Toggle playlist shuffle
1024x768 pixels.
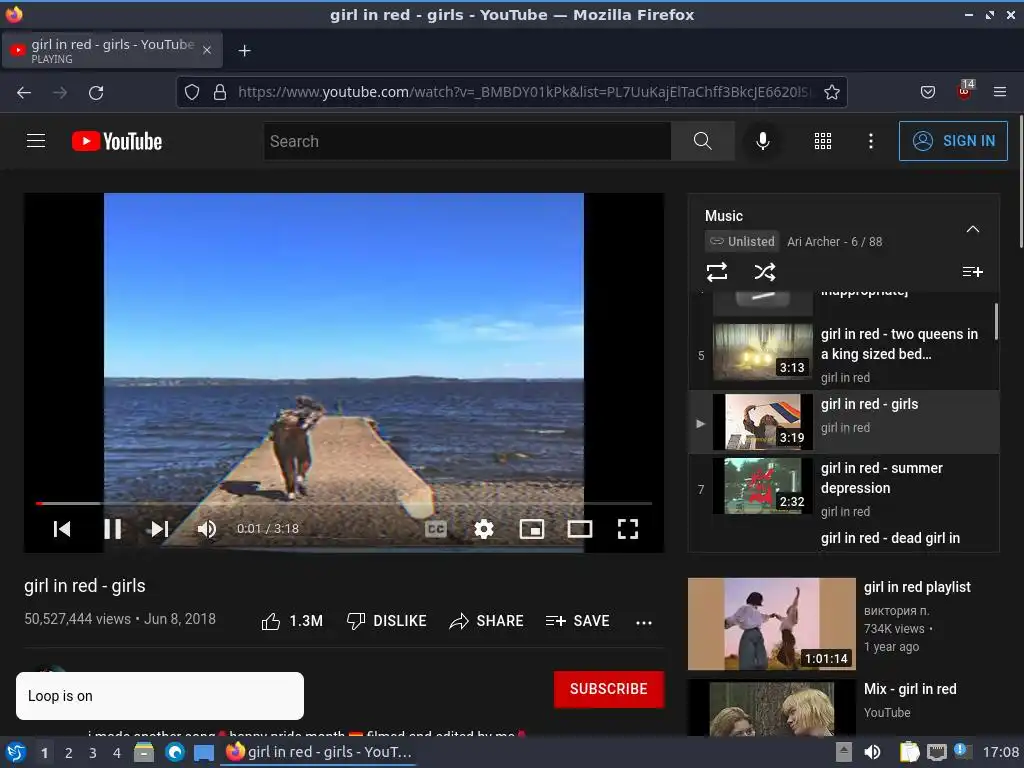[x=765, y=272]
